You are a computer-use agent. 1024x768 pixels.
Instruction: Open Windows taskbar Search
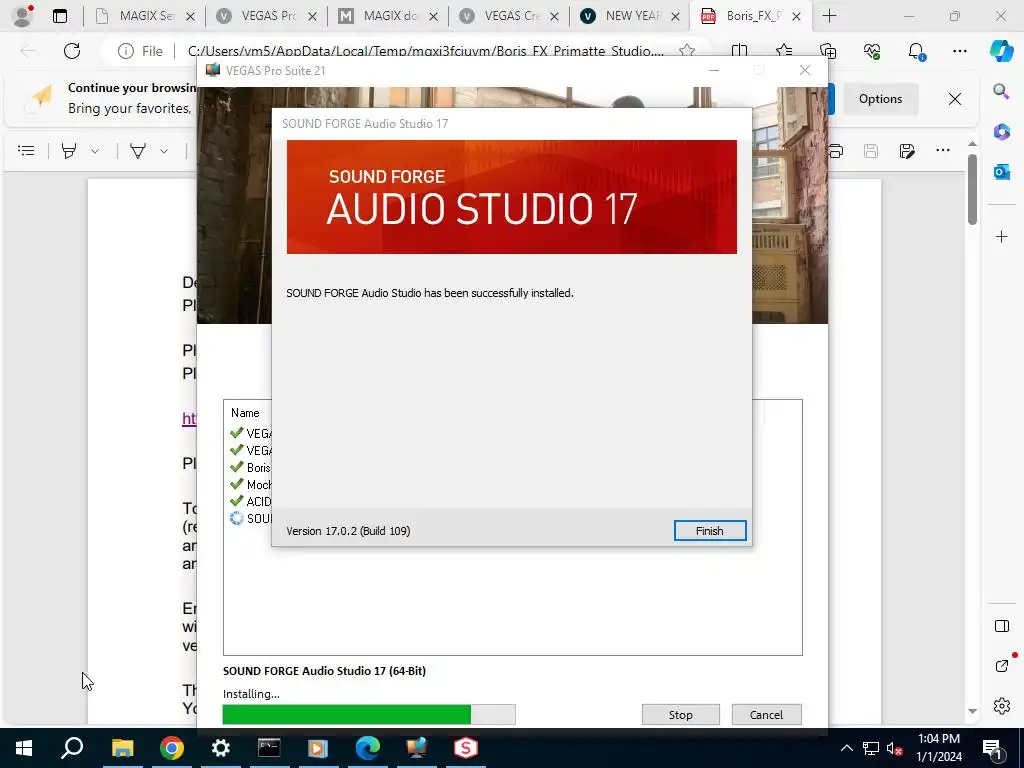click(x=72, y=748)
